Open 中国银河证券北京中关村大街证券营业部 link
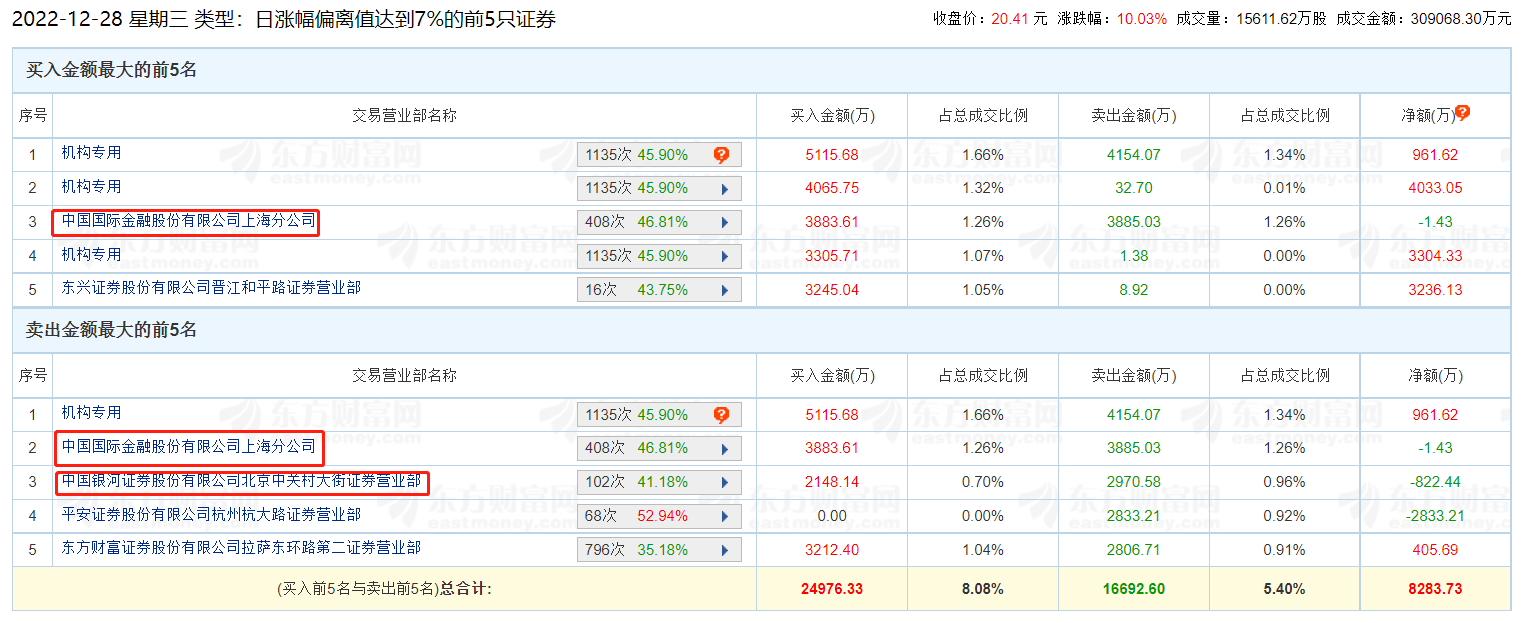Screen dimensions: 1524x623 [241, 481]
